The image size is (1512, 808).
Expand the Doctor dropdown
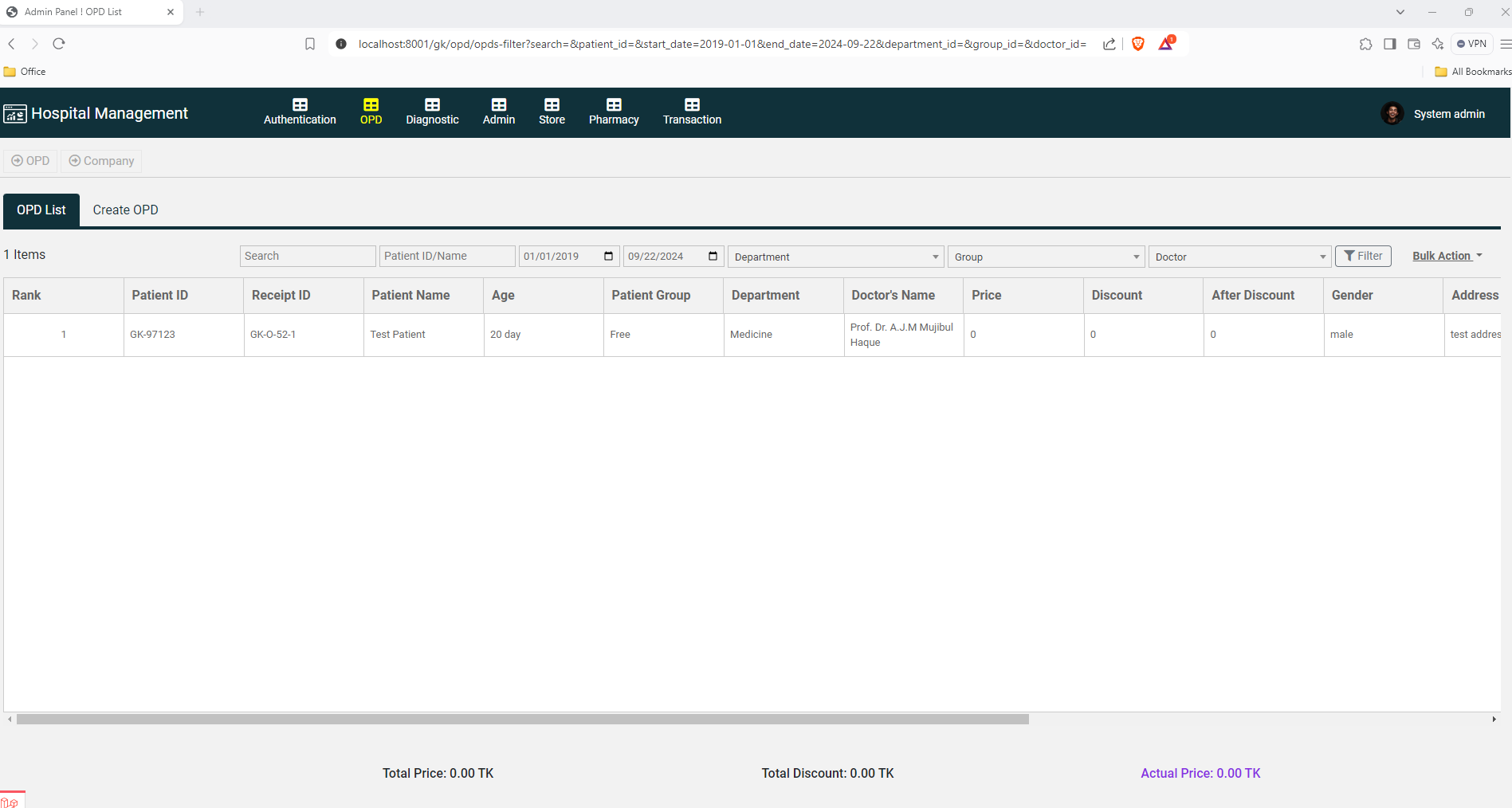tap(1240, 257)
